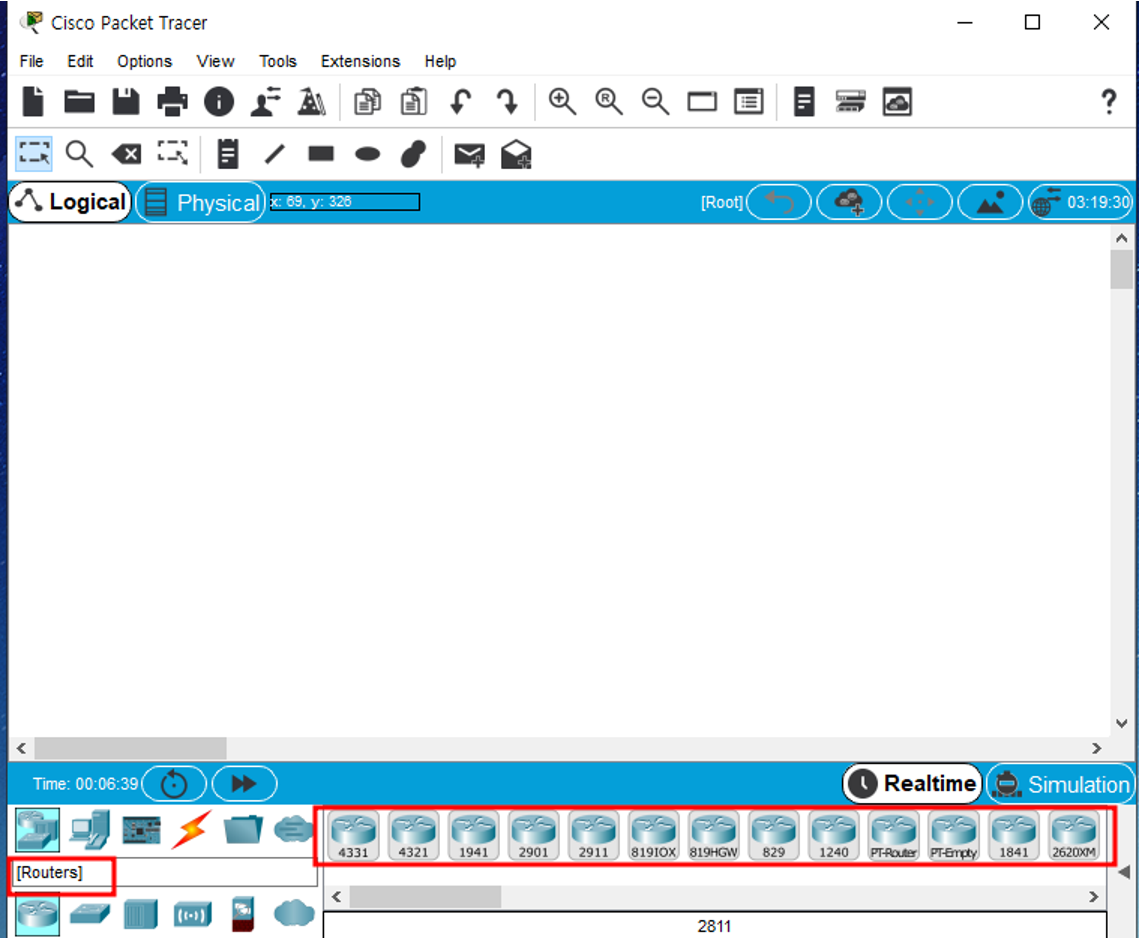The width and height of the screenshot is (1139, 938).
Task: Click the Save floppy disk icon
Action: click(126, 102)
